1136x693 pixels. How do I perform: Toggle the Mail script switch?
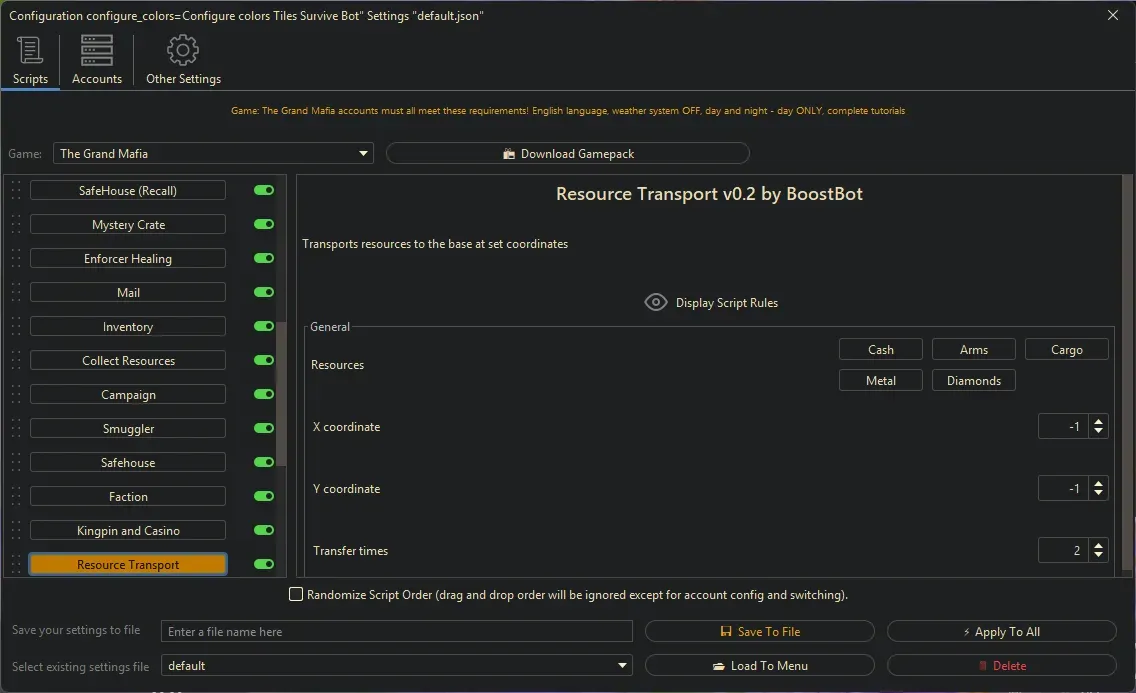[x=264, y=293]
